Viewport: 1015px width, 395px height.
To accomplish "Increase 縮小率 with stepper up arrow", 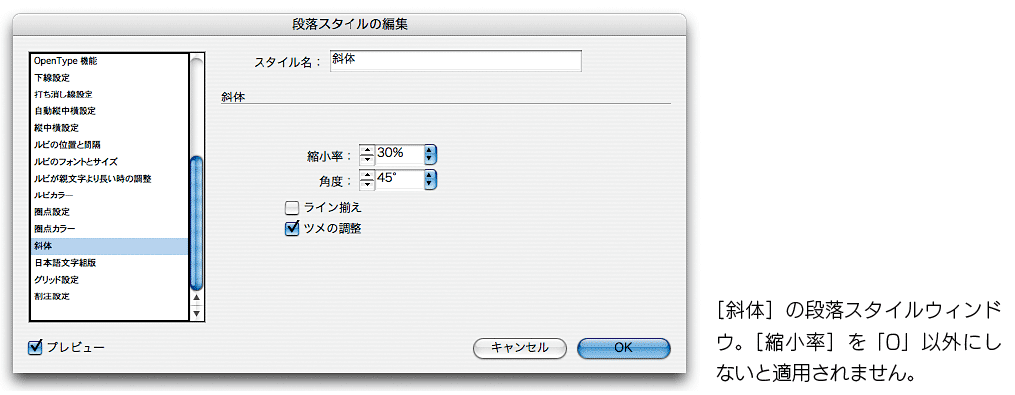I will (367, 150).
